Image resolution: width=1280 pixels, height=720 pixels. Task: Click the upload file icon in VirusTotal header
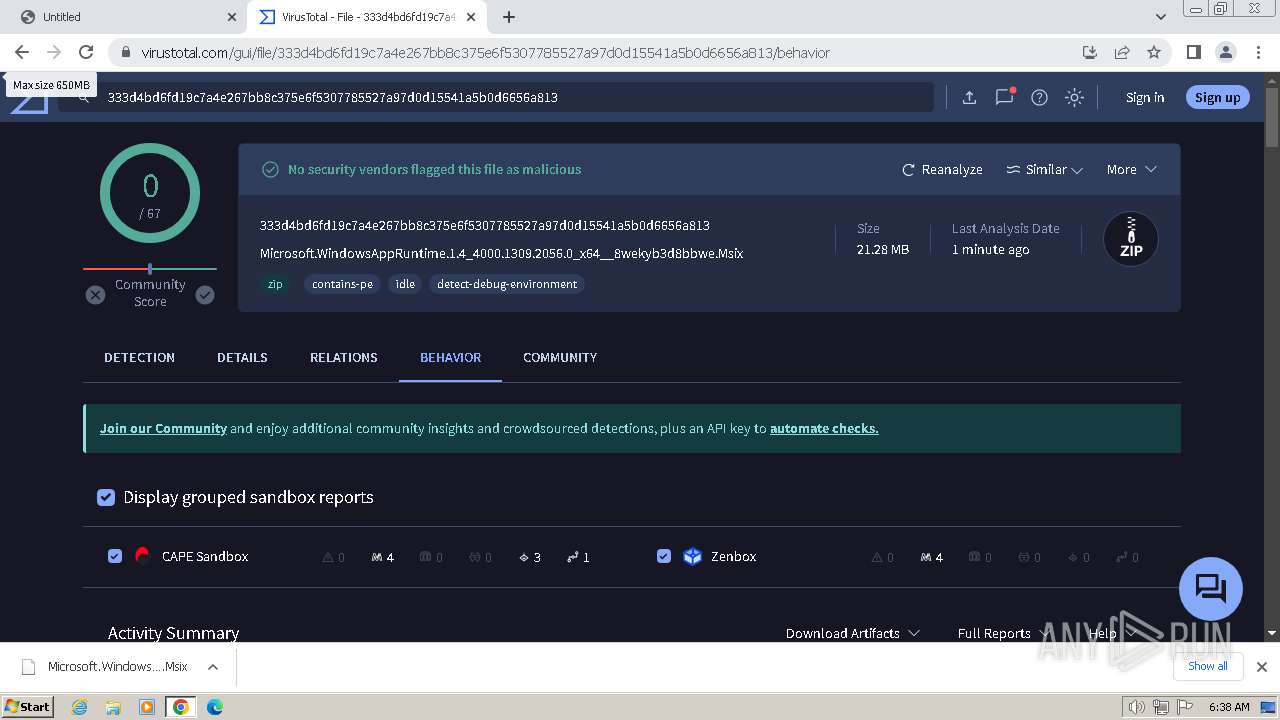[x=969, y=97]
